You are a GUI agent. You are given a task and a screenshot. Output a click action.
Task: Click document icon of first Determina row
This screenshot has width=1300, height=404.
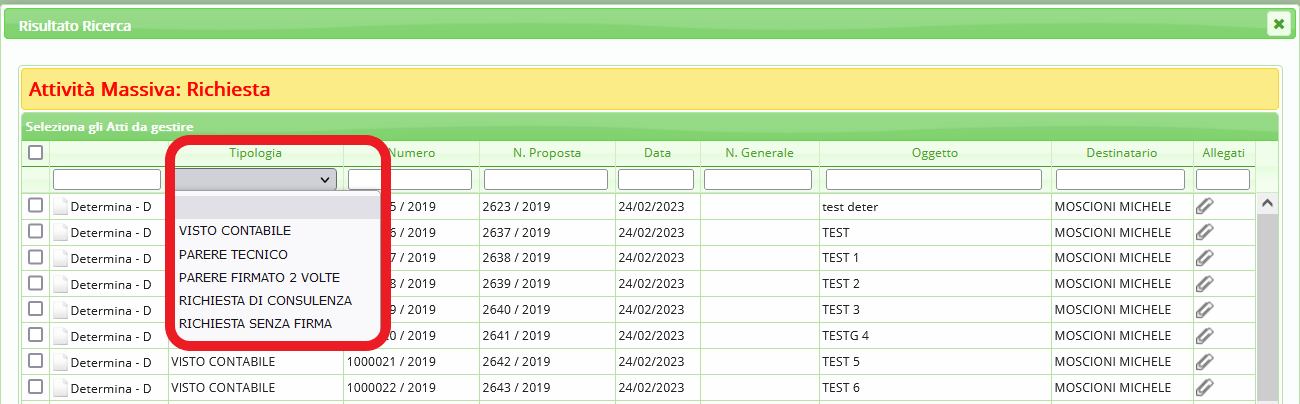click(61, 207)
